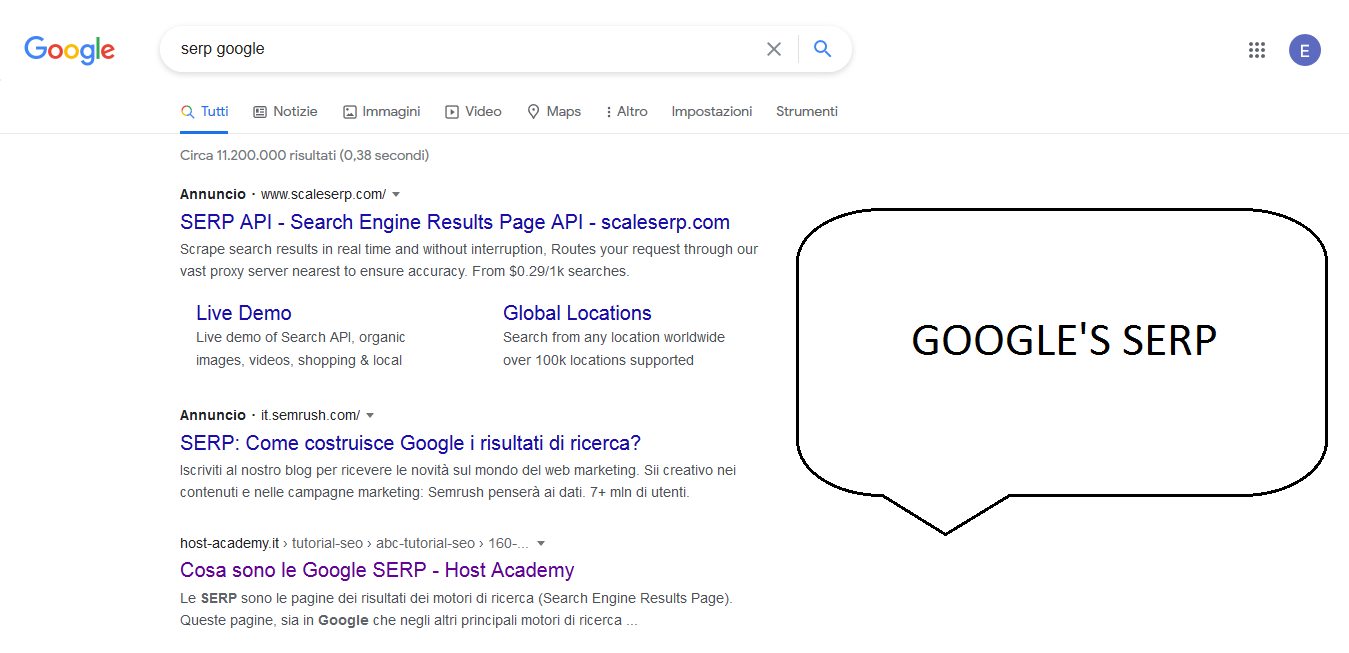Open the Global Locations sitelink
The image size is (1349, 653).
(x=577, y=313)
